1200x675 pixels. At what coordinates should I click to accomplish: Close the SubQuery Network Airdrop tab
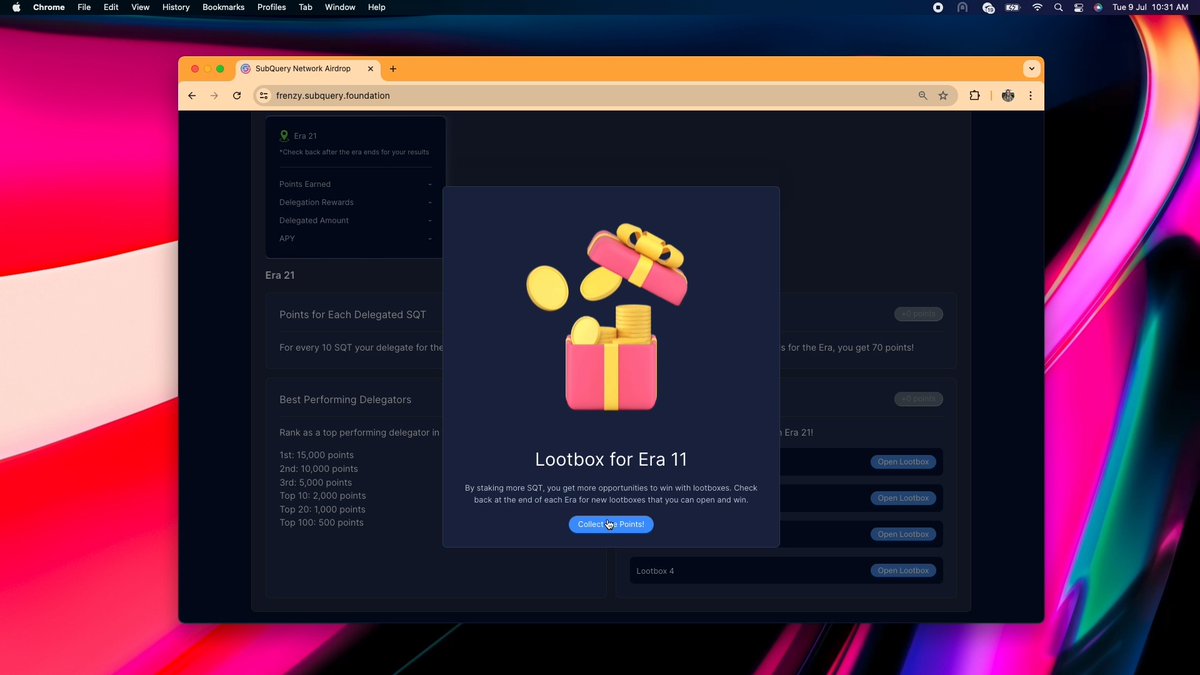(371, 69)
